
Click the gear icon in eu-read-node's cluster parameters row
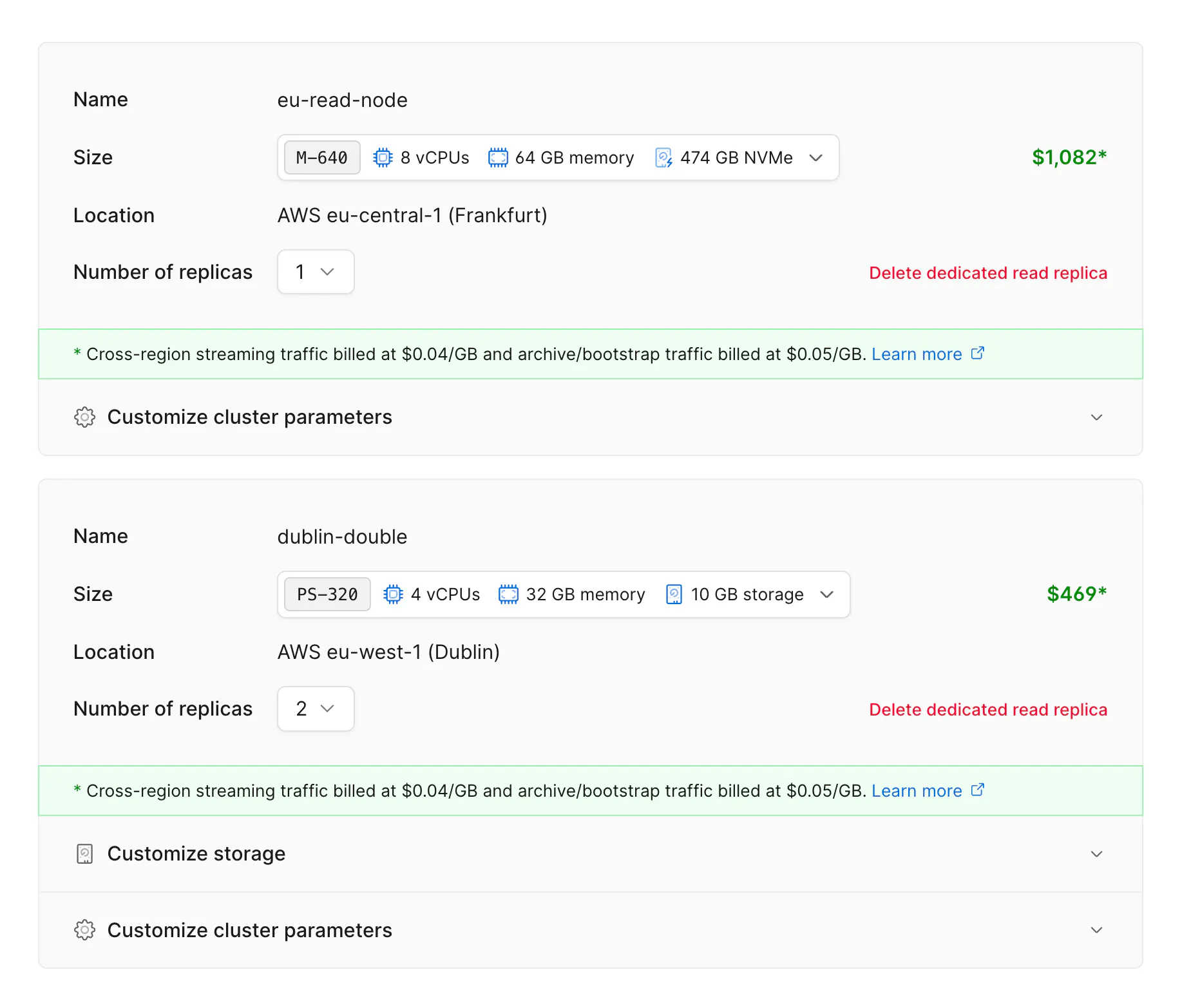84,417
